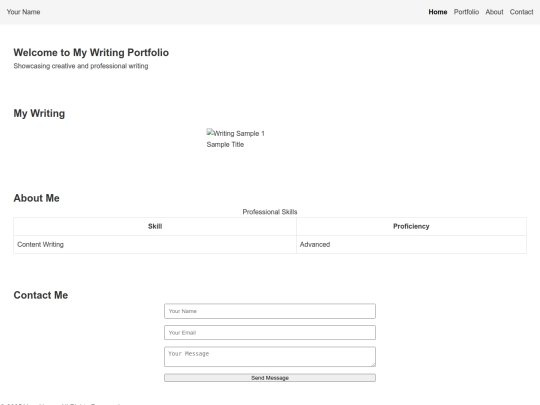
Task: Go to the About nav link
Action: click(494, 12)
